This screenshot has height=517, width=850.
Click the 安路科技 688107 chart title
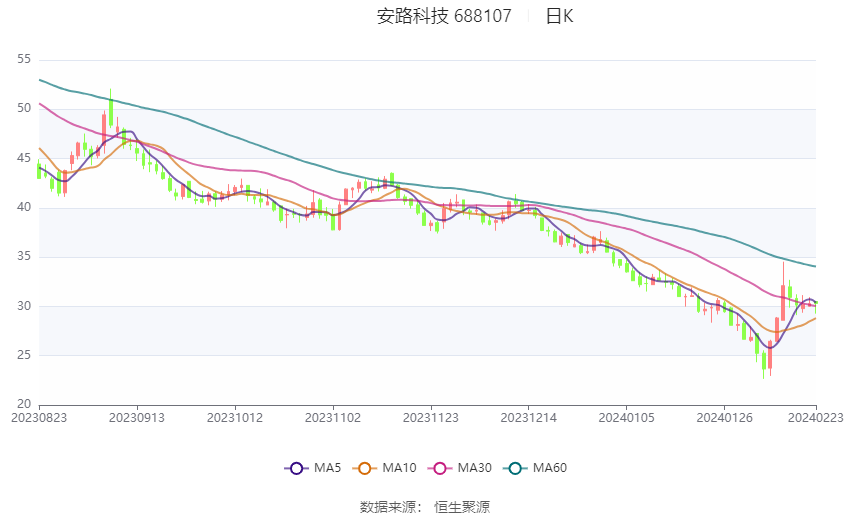tap(444, 16)
